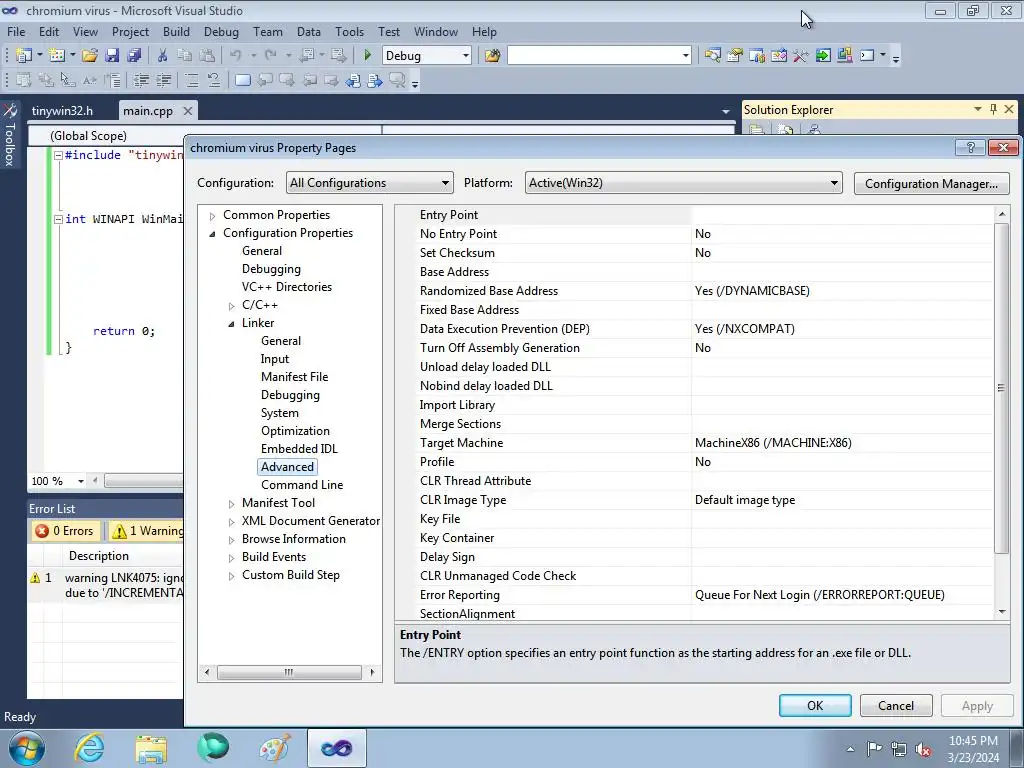Viewport: 1024px width, 768px height.
Task: Open the Properties Window toolbar icon
Action: click(x=735, y=56)
